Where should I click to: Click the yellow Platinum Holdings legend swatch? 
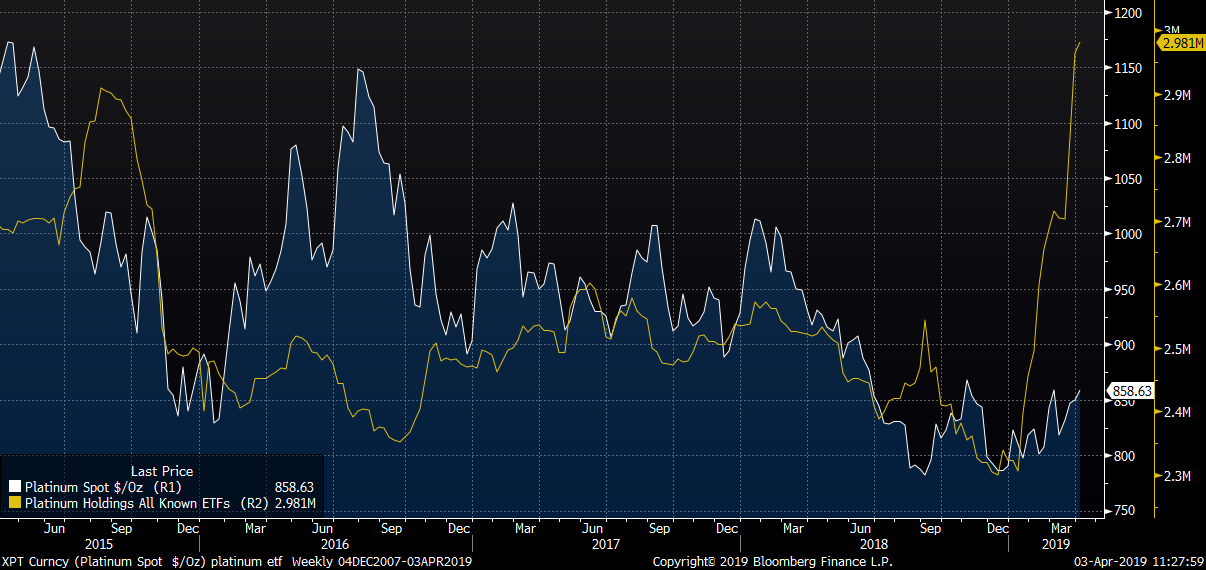[x=15, y=503]
